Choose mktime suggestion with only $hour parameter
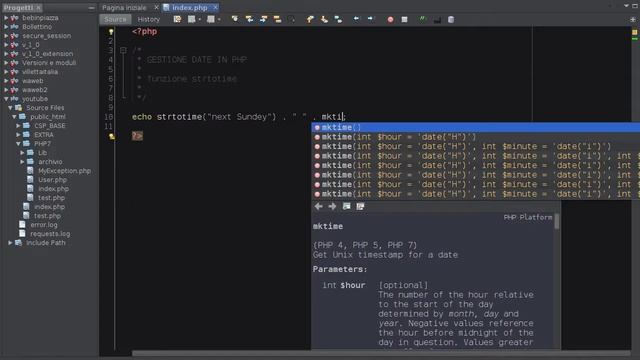Viewport: 640px width, 360px height. coord(476,137)
